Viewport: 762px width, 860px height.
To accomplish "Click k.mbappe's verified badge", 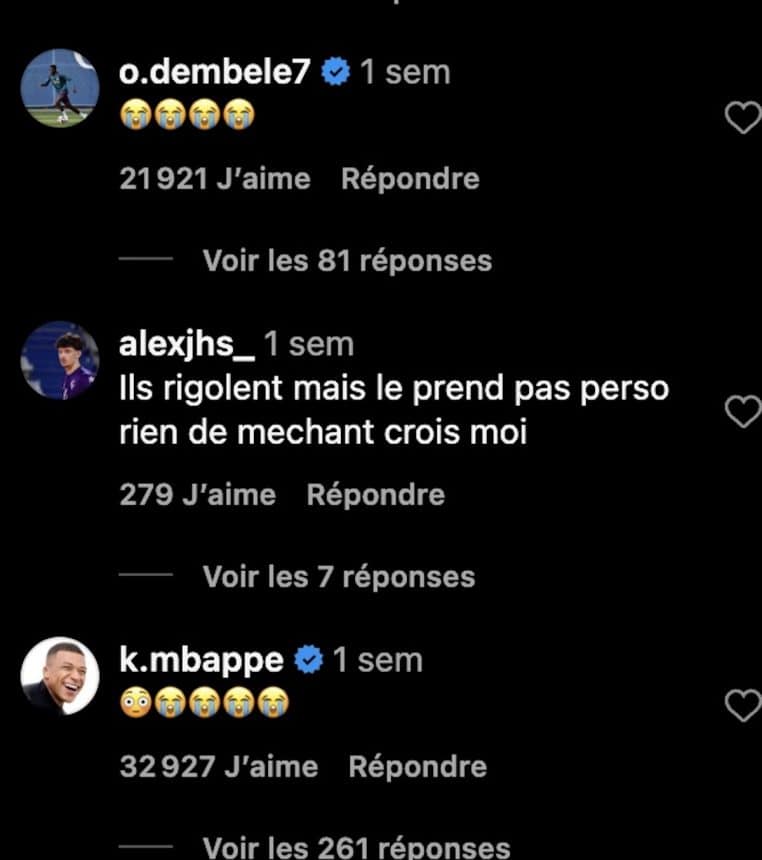I will pyautogui.click(x=310, y=660).
